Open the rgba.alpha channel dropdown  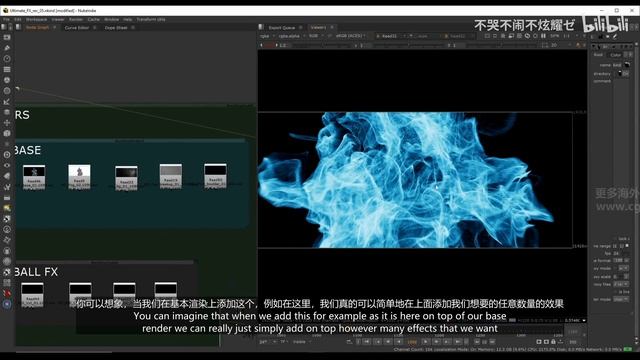click(291, 36)
